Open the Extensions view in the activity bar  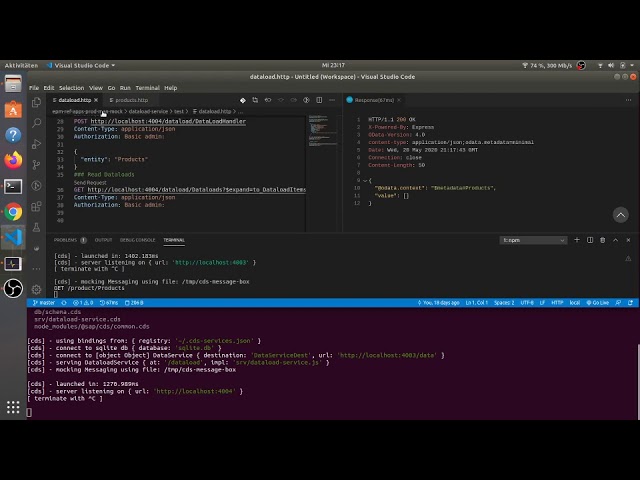pyautogui.click(x=36, y=206)
